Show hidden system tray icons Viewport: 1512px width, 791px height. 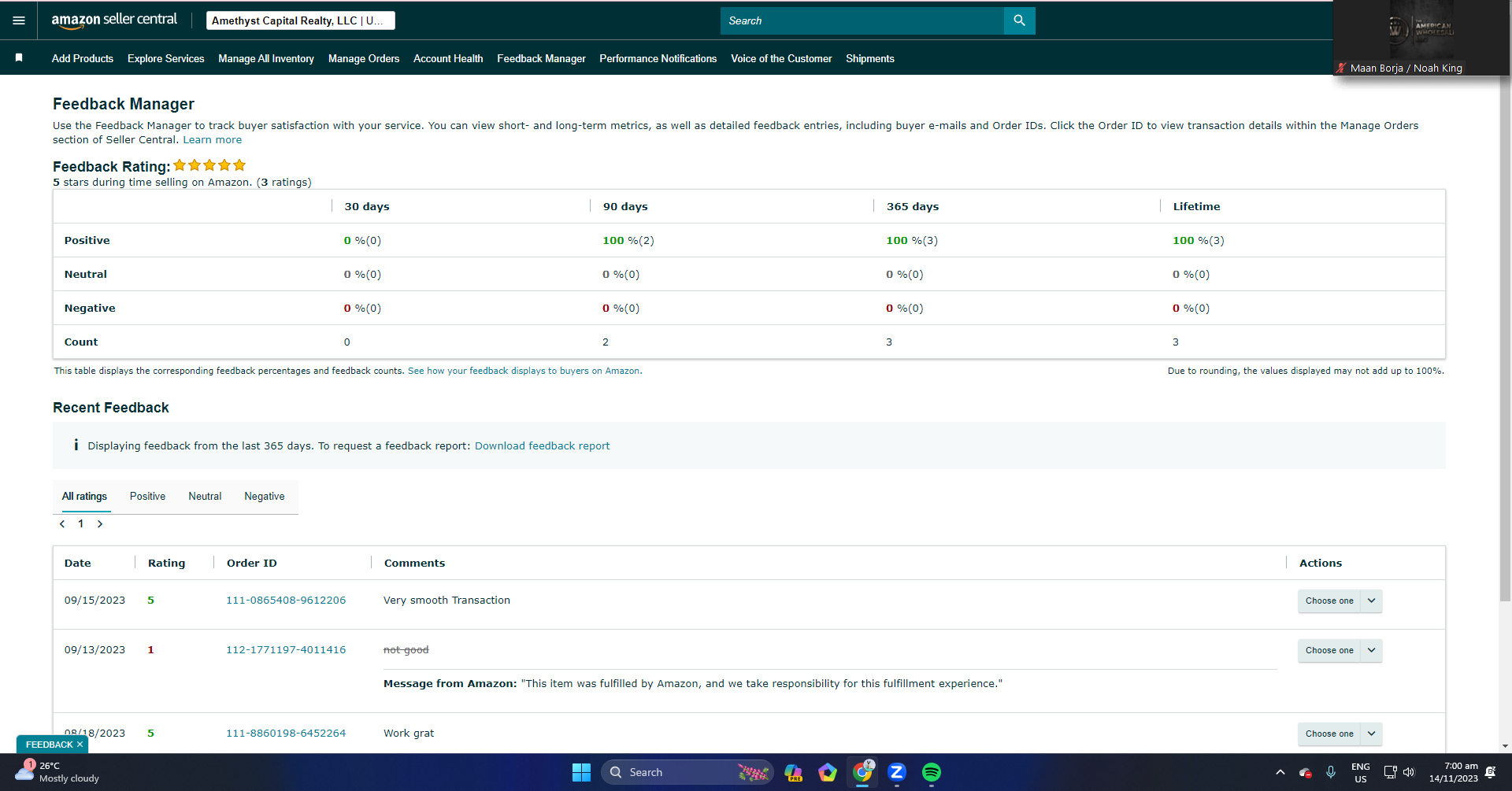coord(1280,772)
